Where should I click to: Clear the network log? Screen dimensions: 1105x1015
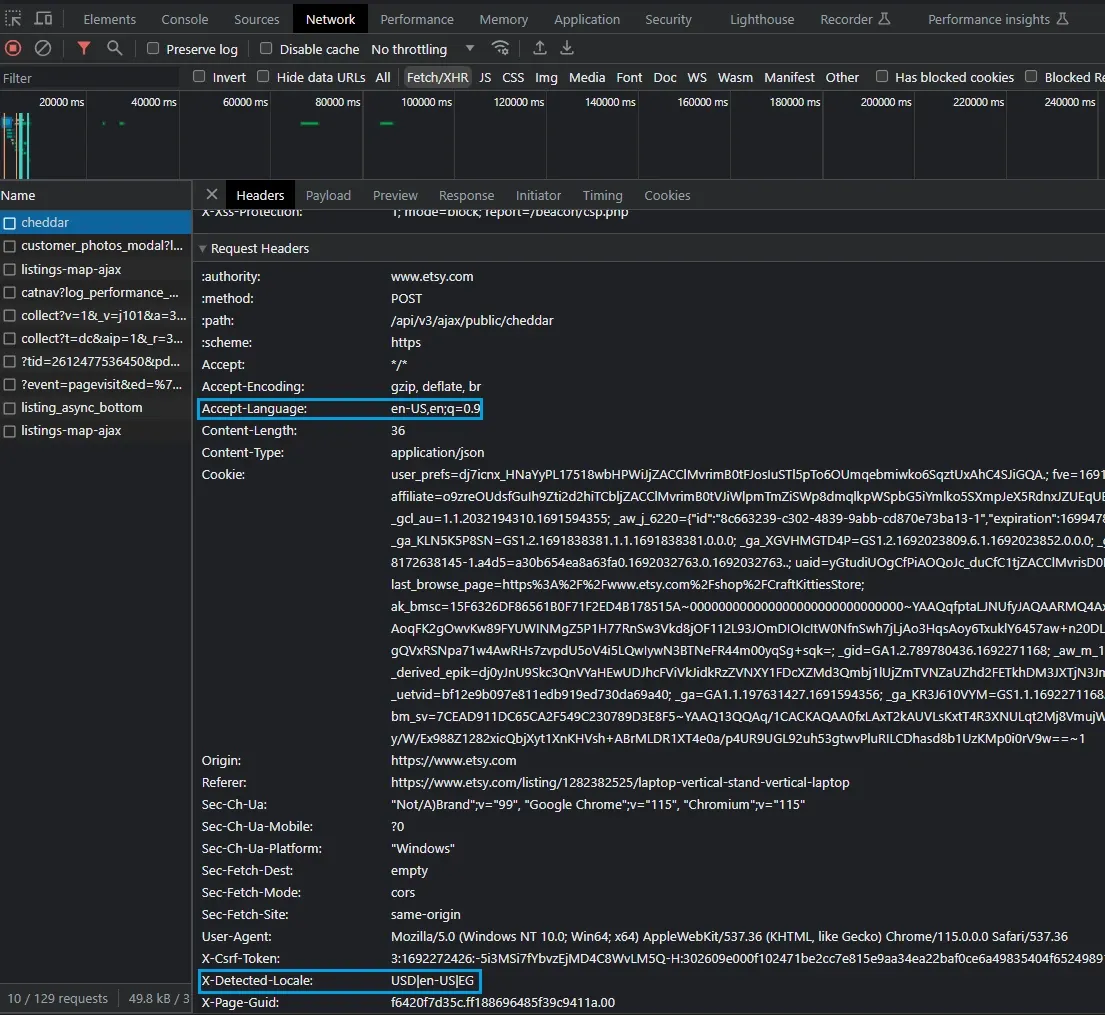(x=43, y=48)
